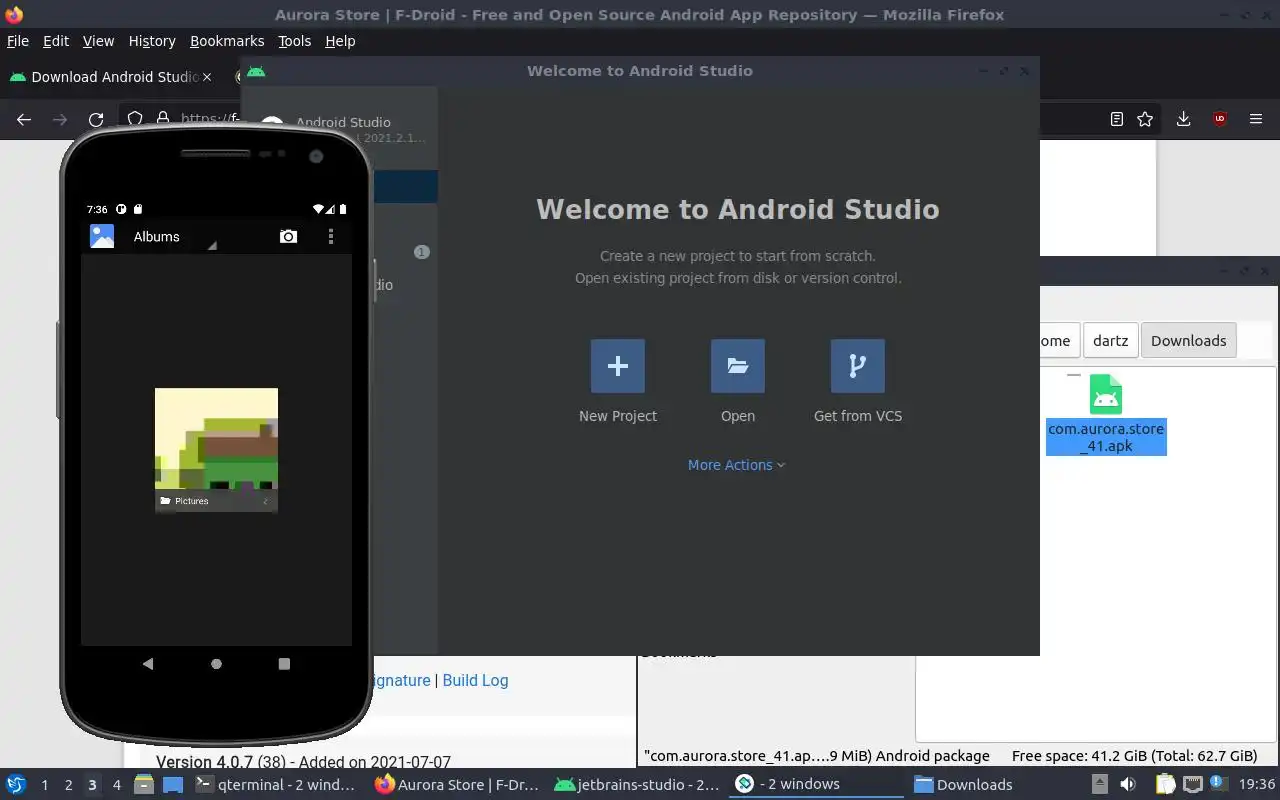The width and height of the screenshot is (1280, 800).
Task: Click the file manager launcher icon in taskbar
Action: pos(143,785)
